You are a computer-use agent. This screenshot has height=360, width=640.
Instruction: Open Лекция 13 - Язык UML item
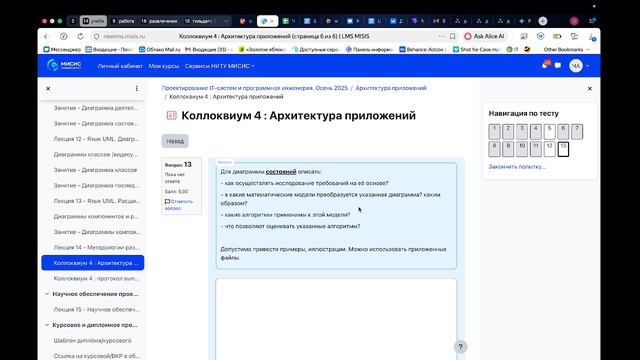click(96, 201)
